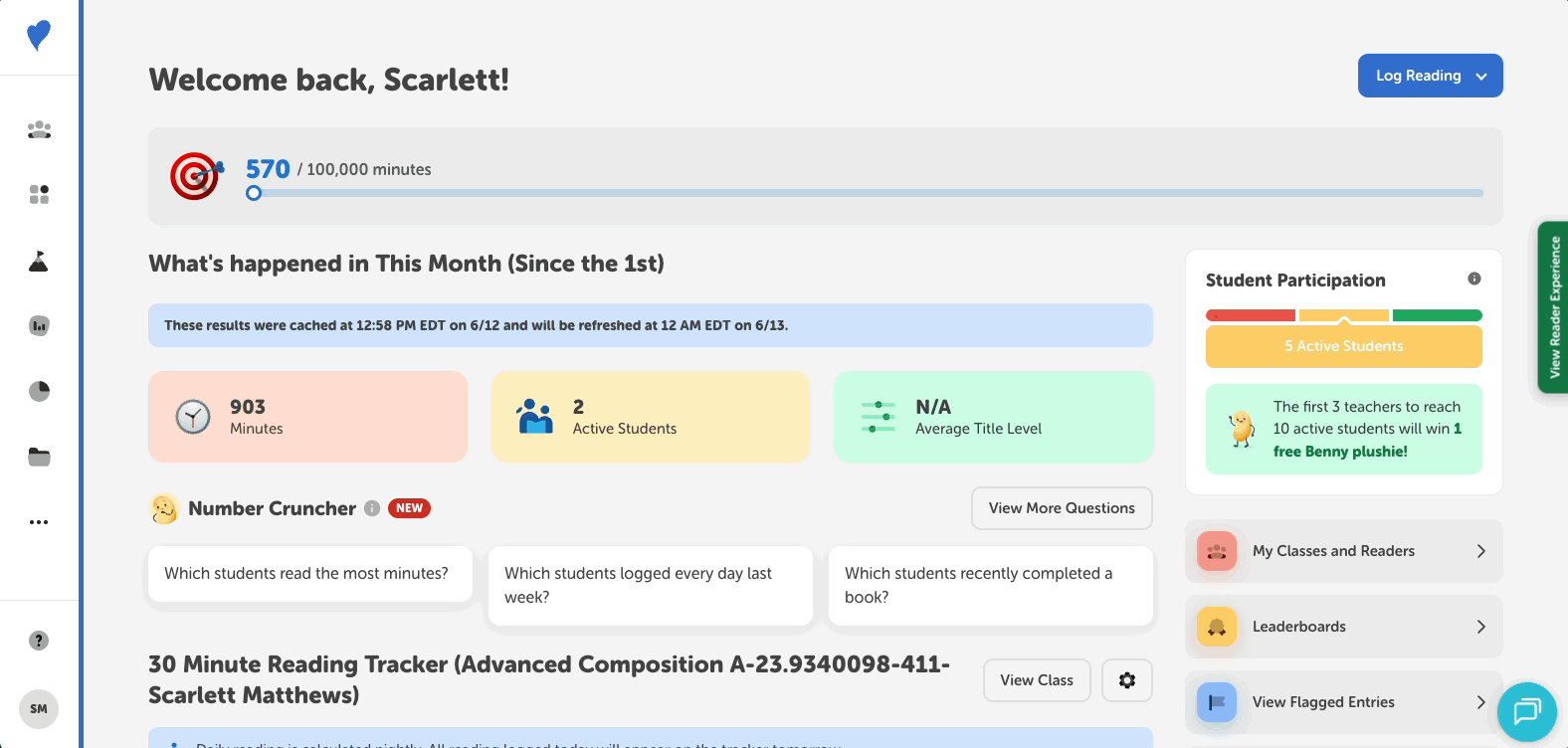1568x748 pixels.
Task: Click the clock icon on Minutes card
Action: point(193,417)
